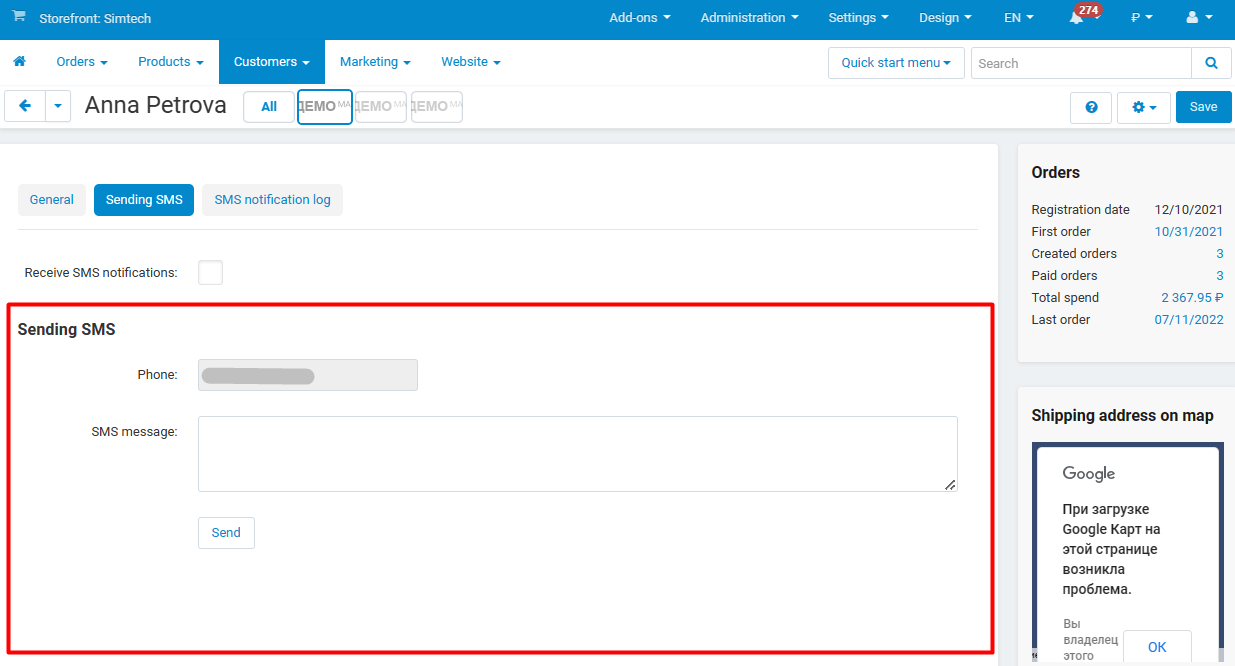Expand the Add-ons dropdown menu
1235x666 pixels.
[x=639, y=18]
